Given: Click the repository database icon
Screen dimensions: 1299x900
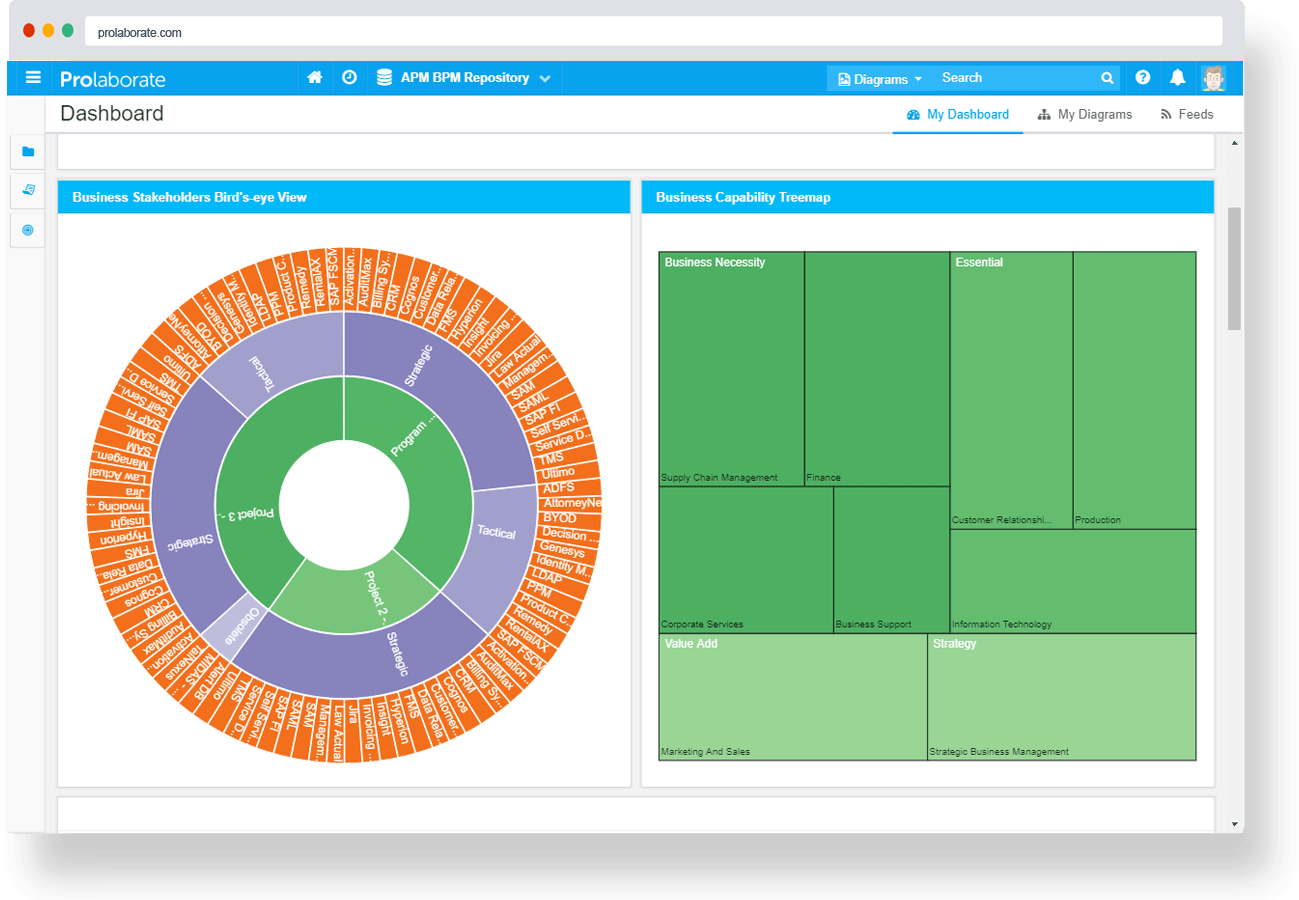Looking at the screenshot, I should (384, 77).
